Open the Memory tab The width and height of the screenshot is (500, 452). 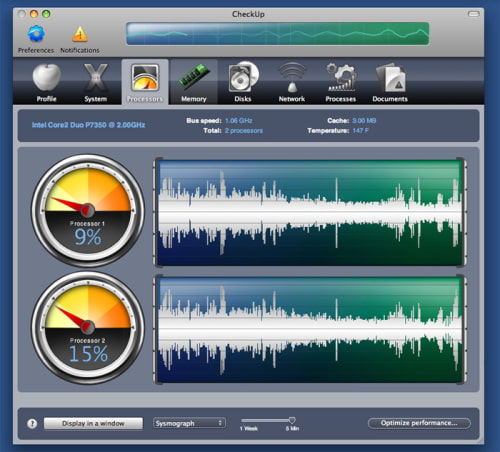(194, 83)
